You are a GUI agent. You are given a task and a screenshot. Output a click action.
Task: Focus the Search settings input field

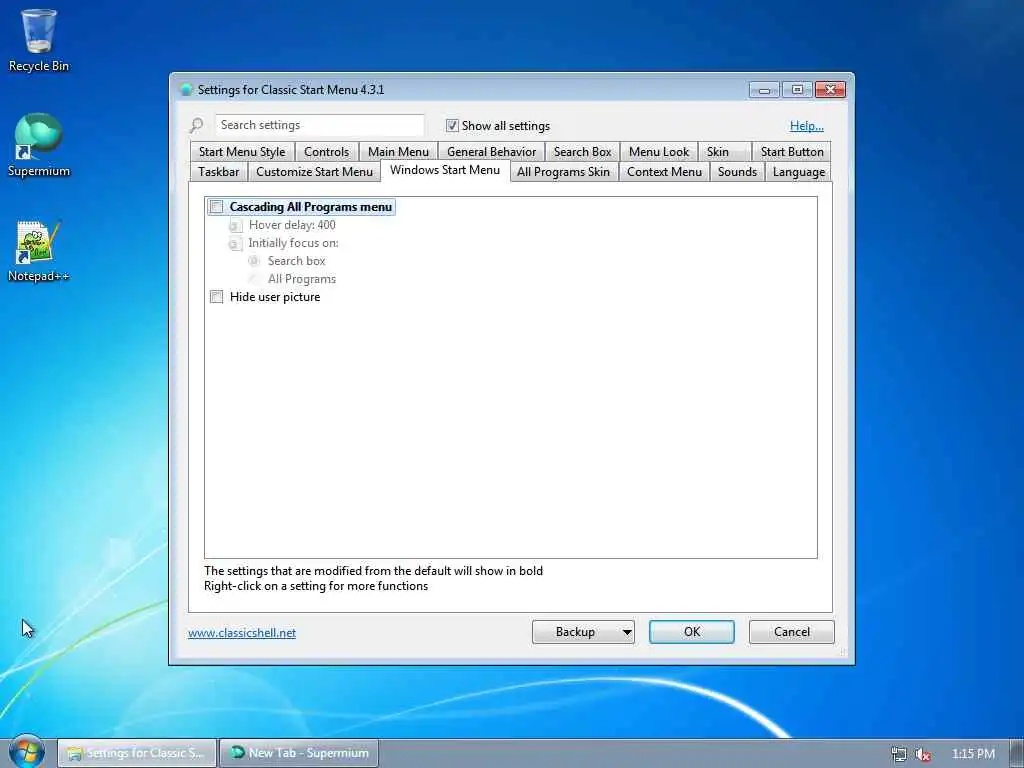point(319,125)
